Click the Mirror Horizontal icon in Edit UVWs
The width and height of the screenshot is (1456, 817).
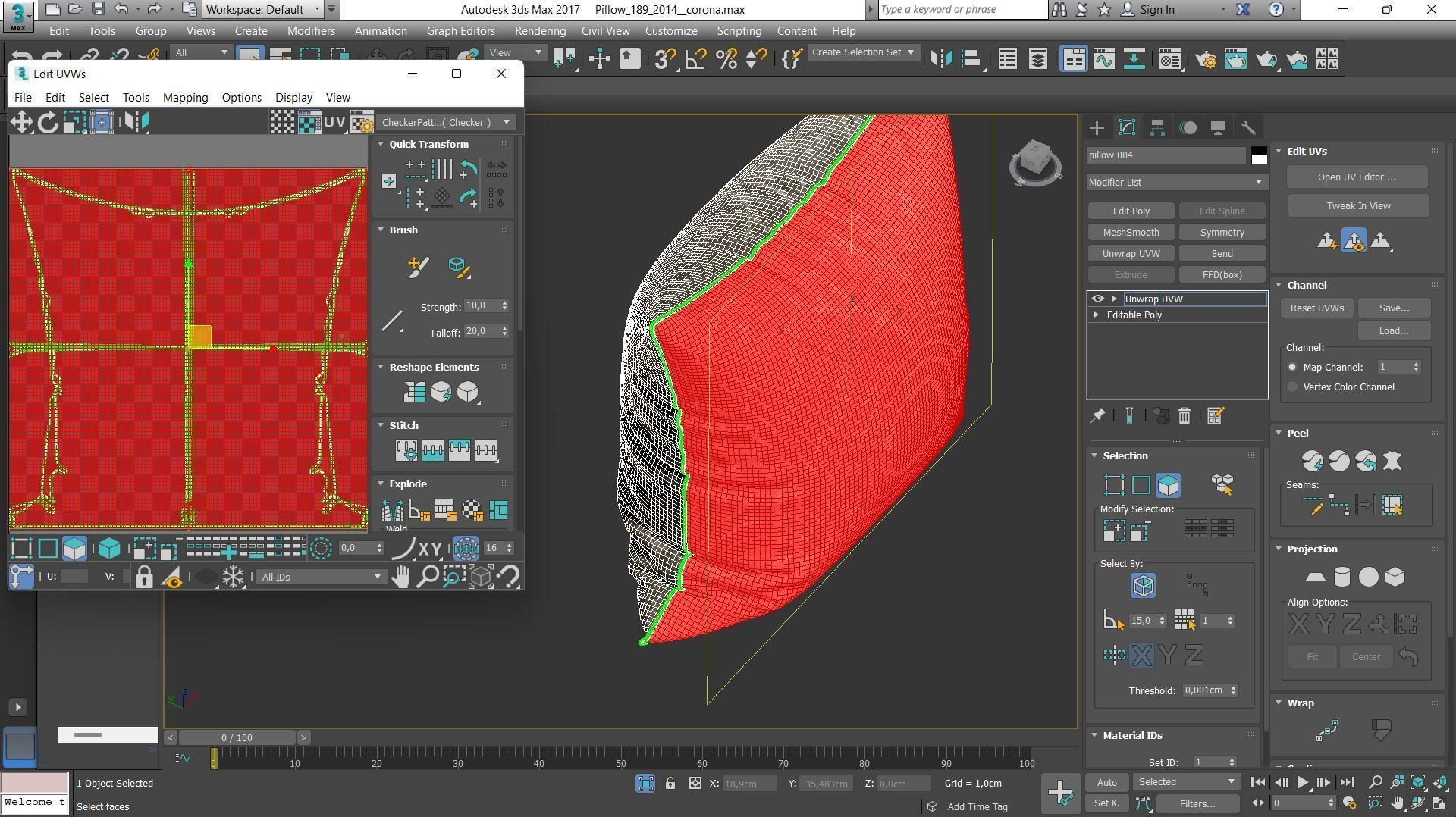(x=136, y=122)
